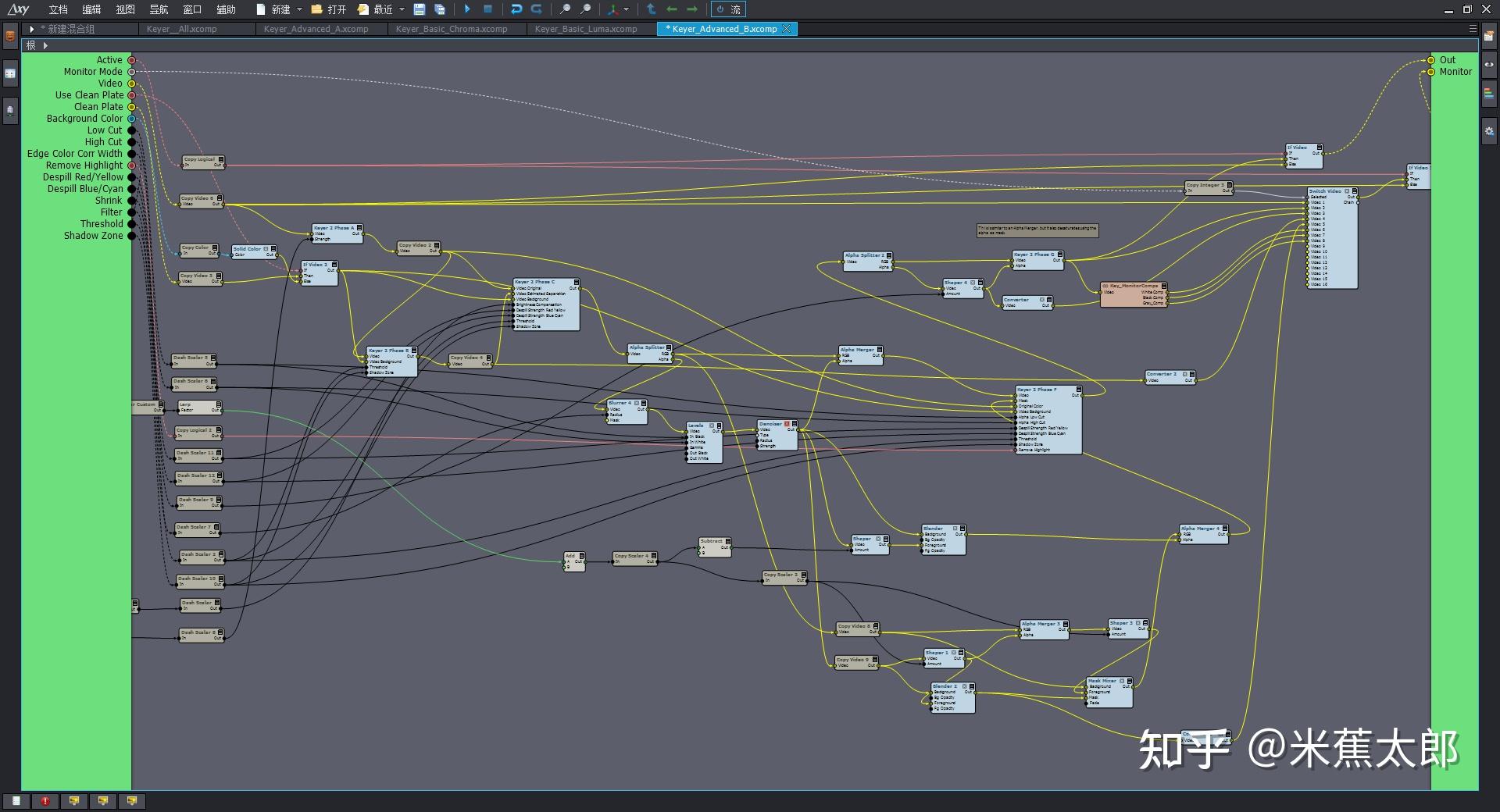The image size is (1500, 812).
Task: Click the colored layers icon in right sidebar
Action: 1489,93
